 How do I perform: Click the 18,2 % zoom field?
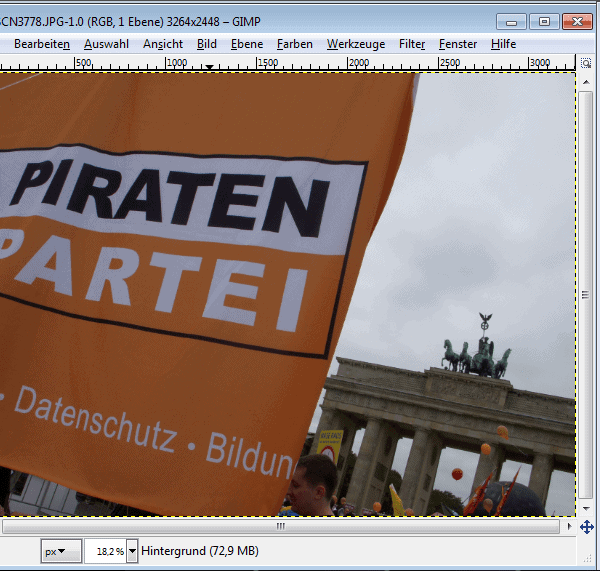point(106,551)
